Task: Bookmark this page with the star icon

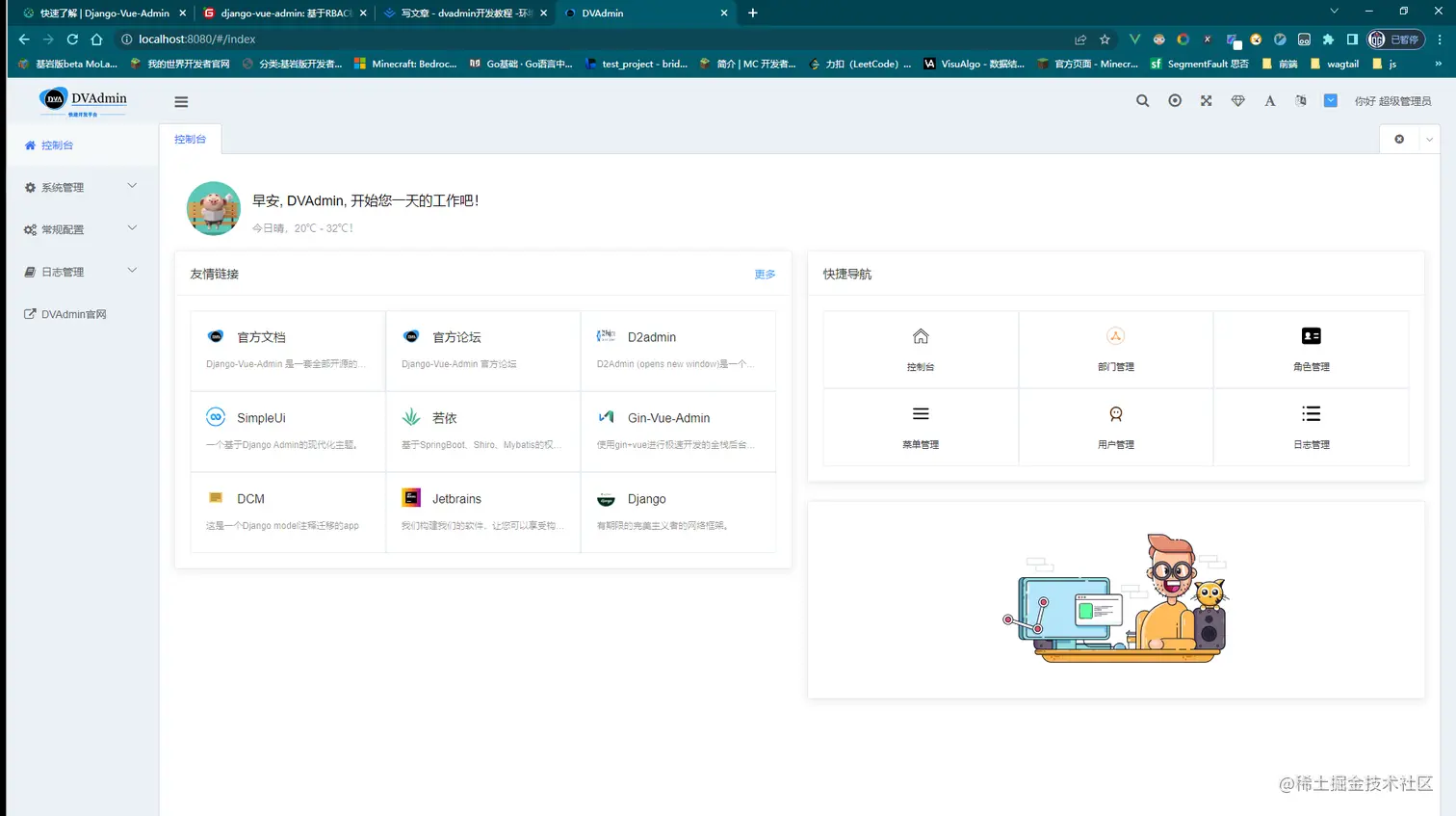Action: (1105, 39)
